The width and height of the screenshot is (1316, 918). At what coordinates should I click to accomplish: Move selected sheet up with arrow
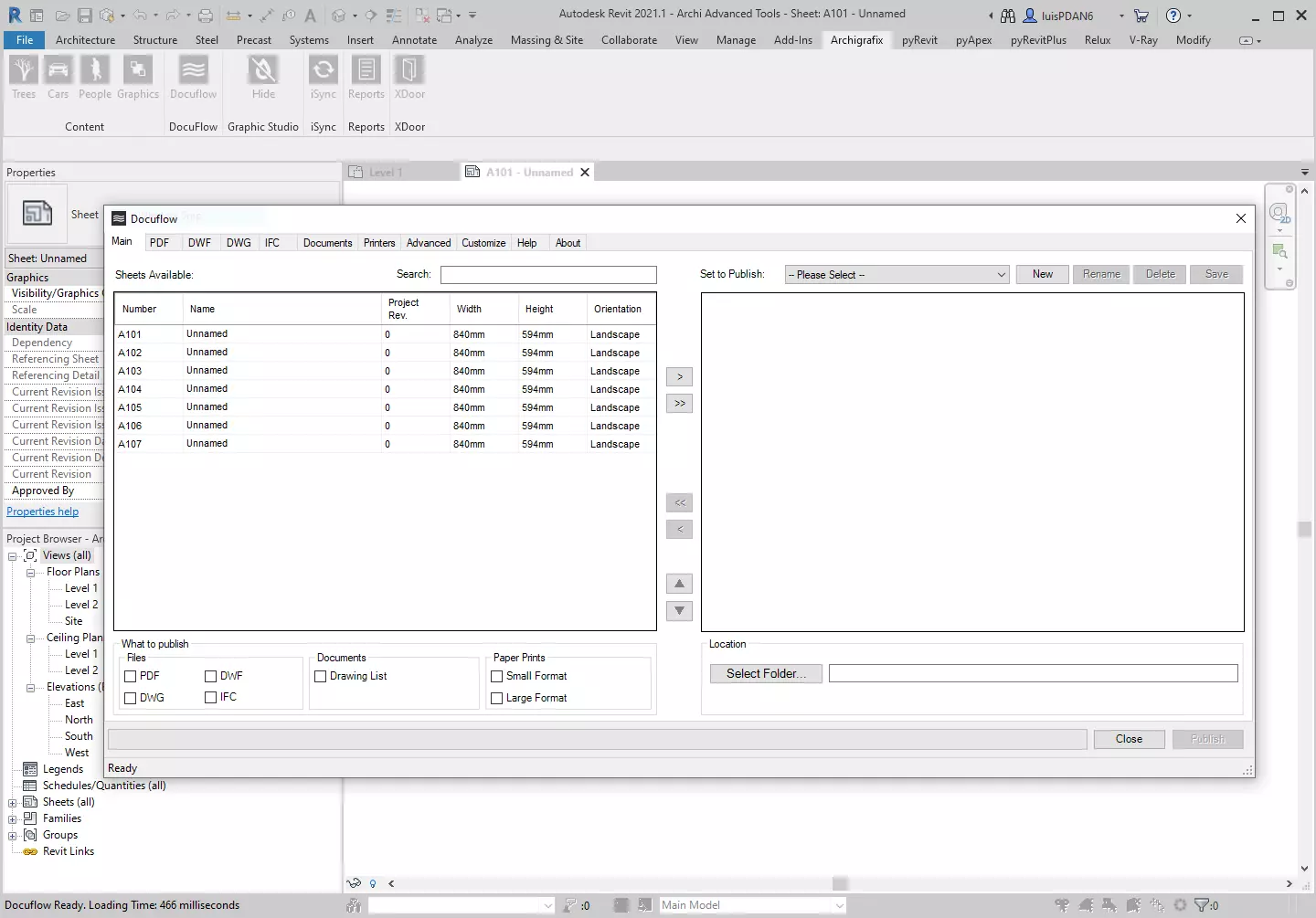tap(679, 585)
